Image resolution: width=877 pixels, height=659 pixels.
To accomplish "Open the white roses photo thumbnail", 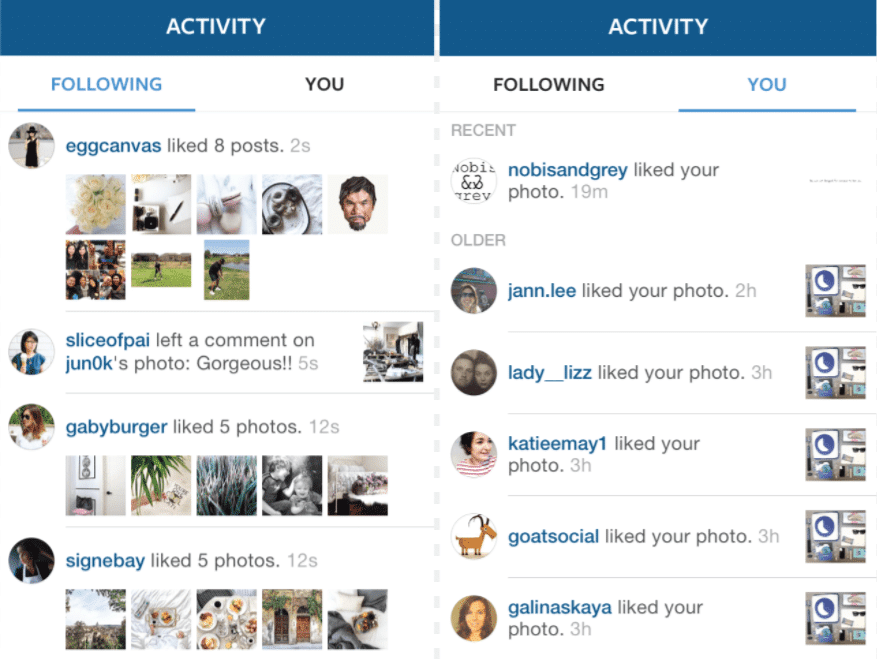I will pos(96,204).
